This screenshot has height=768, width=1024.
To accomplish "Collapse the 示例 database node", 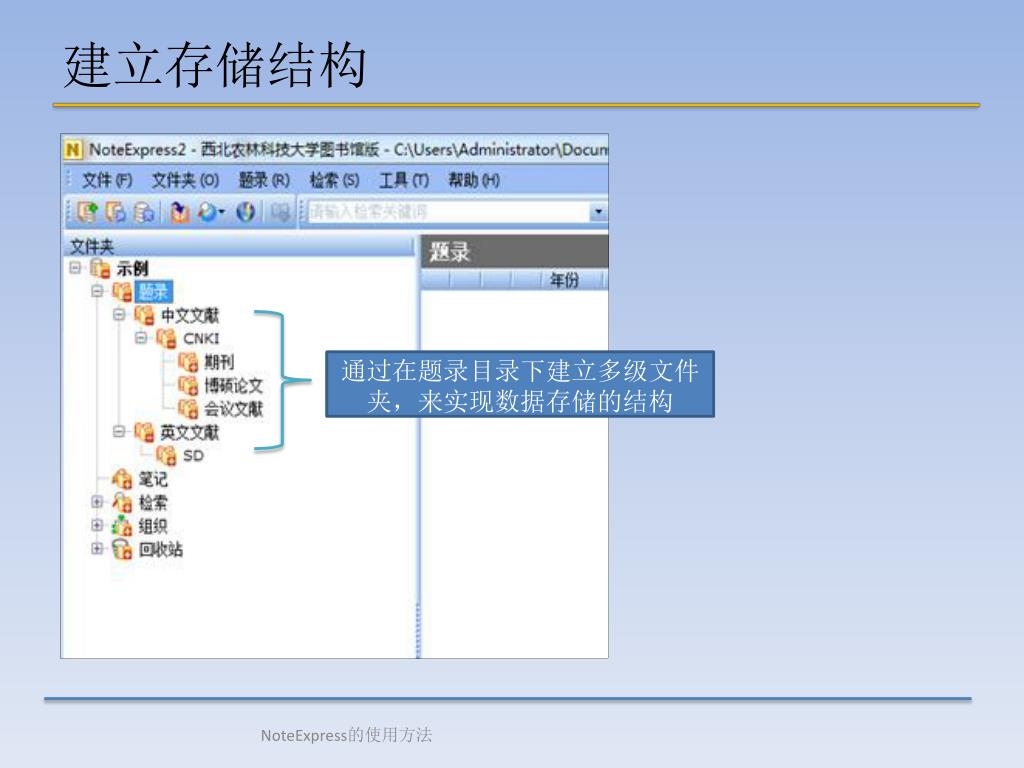I will 75,267.
